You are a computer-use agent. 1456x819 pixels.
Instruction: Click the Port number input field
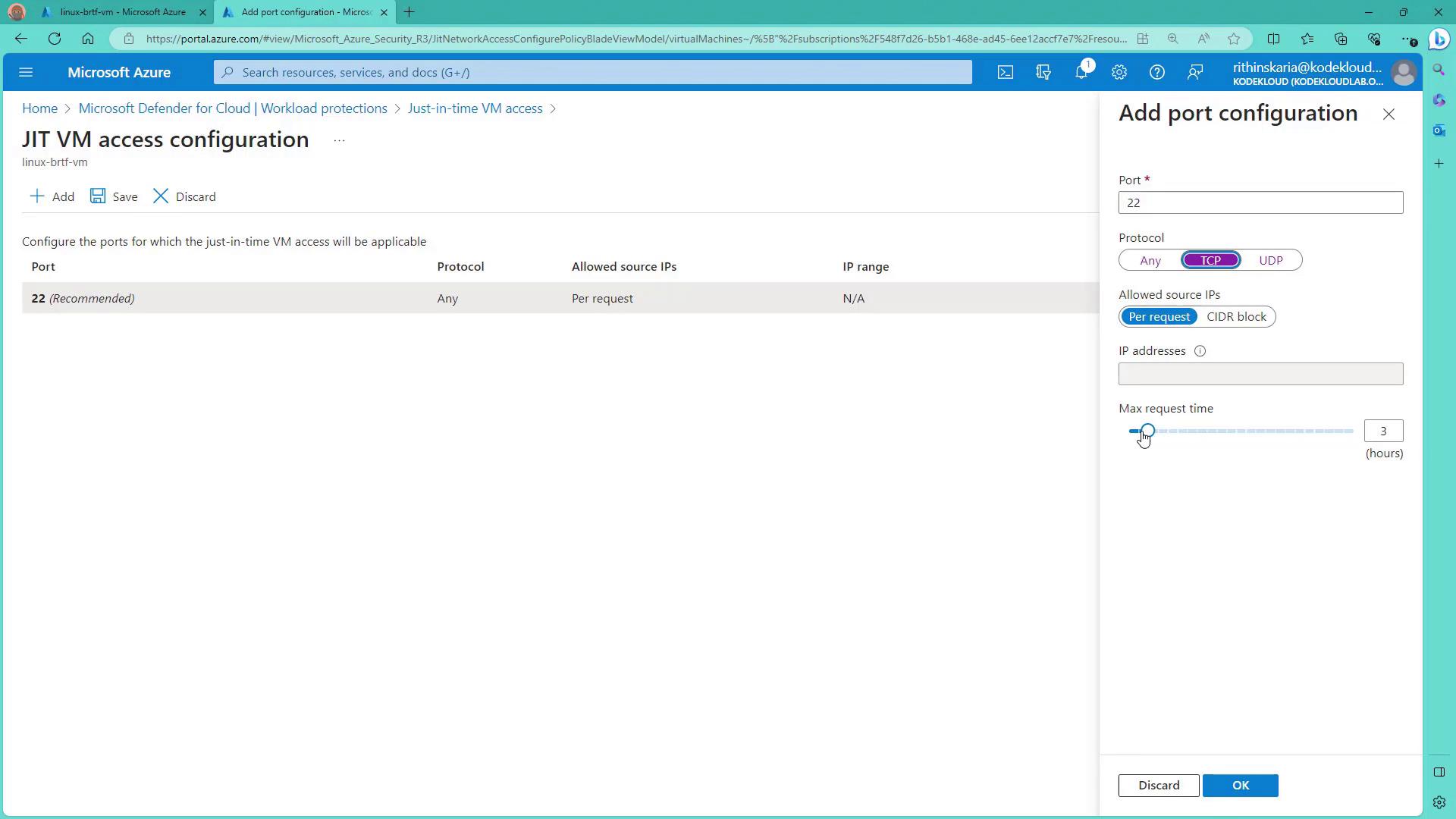tap(1260, 202)
